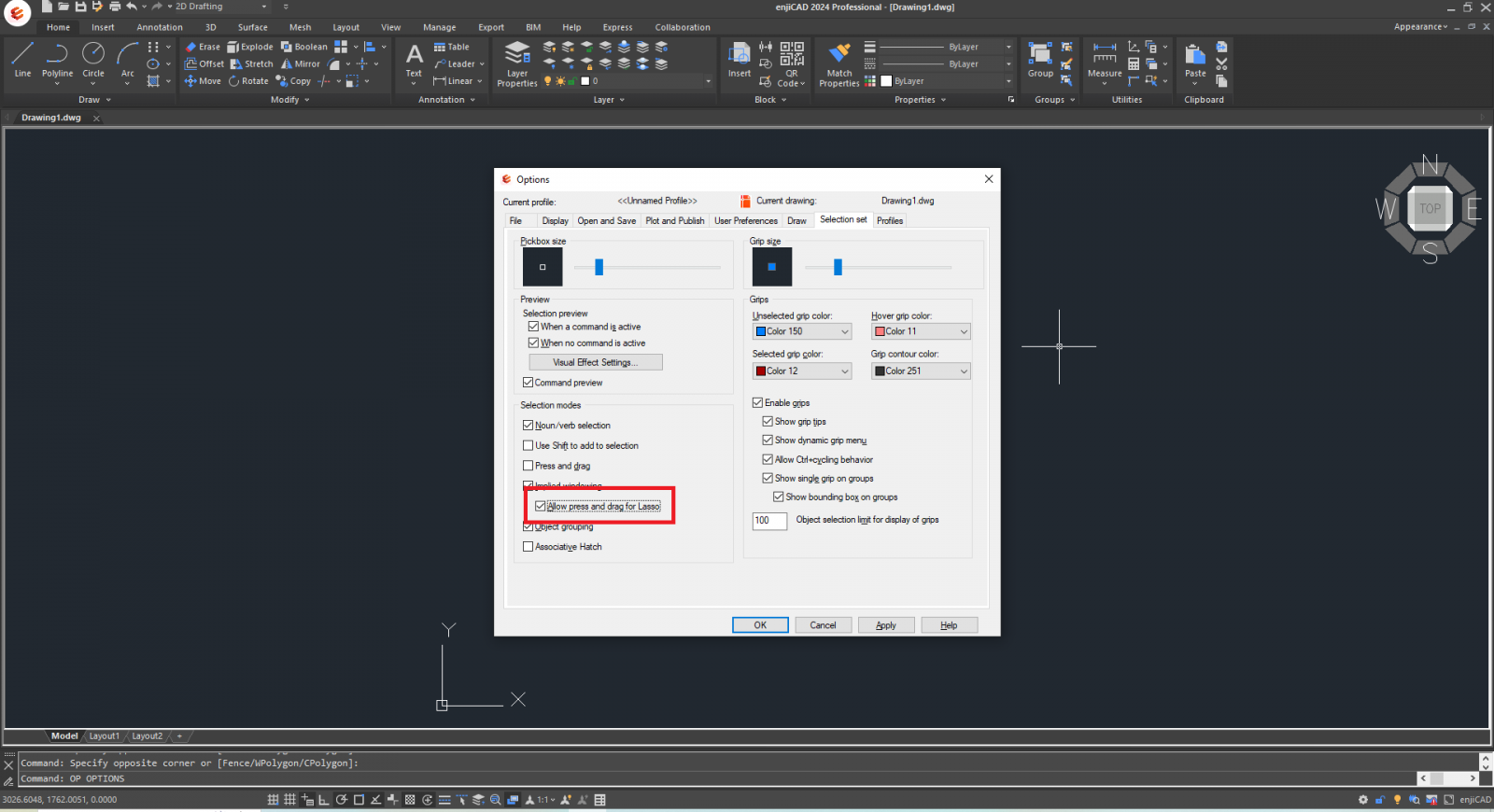Viewport: 1494px width, 812px height.
Task: Switch to the Profiles tab
Action: (x=890, y=221)
